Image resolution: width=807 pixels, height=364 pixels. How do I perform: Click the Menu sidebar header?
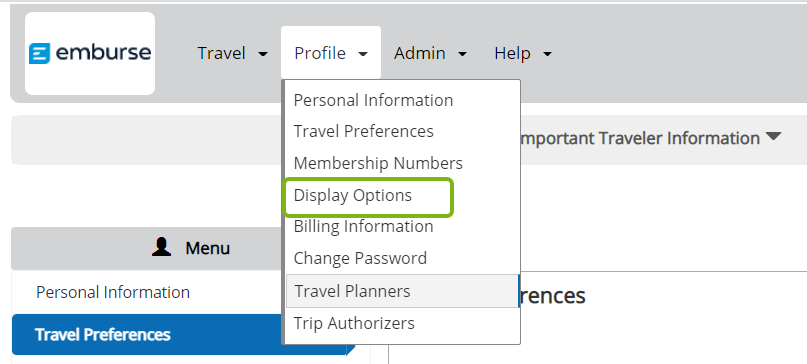click(x=191, y=248)
